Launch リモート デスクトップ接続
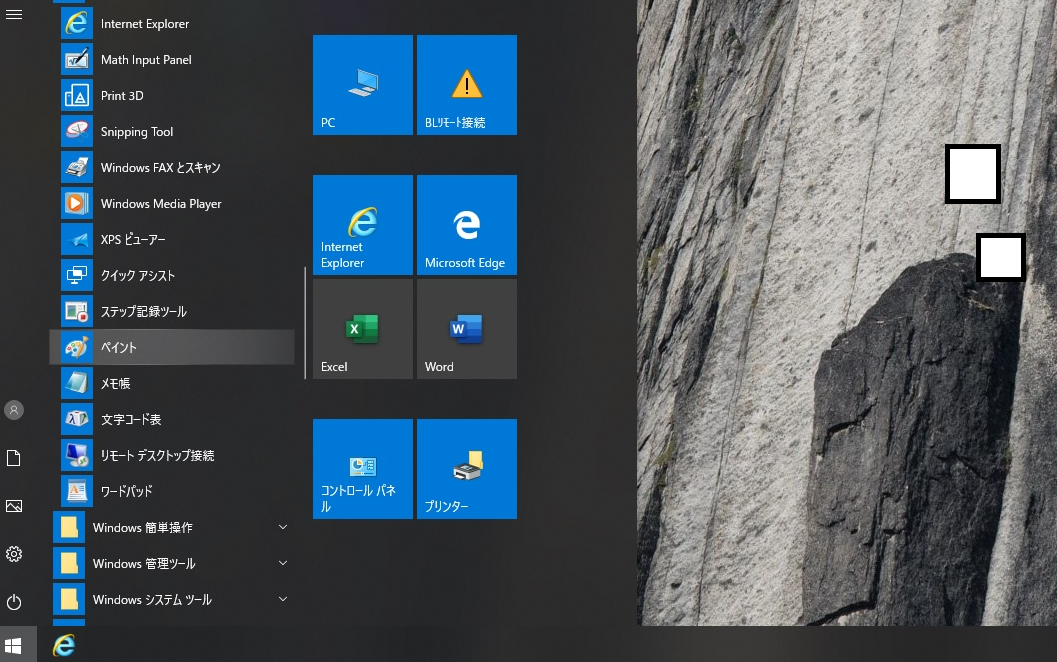 (x=172, y=455)
